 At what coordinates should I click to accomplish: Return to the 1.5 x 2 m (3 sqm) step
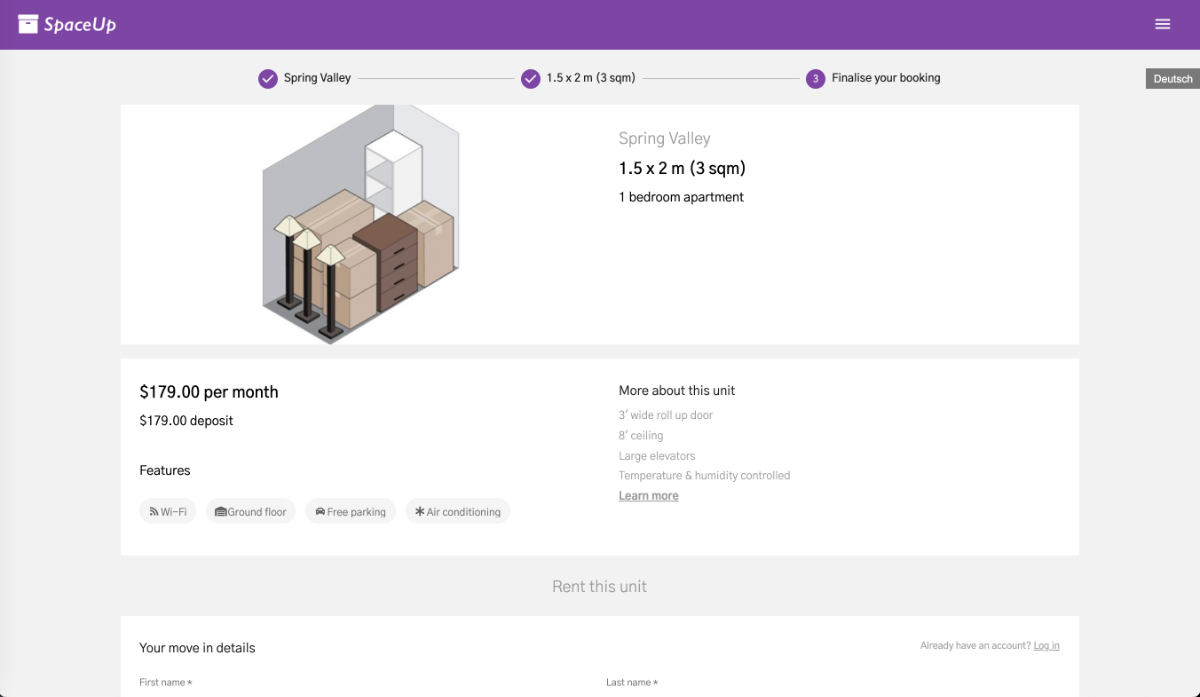point(591,78)
